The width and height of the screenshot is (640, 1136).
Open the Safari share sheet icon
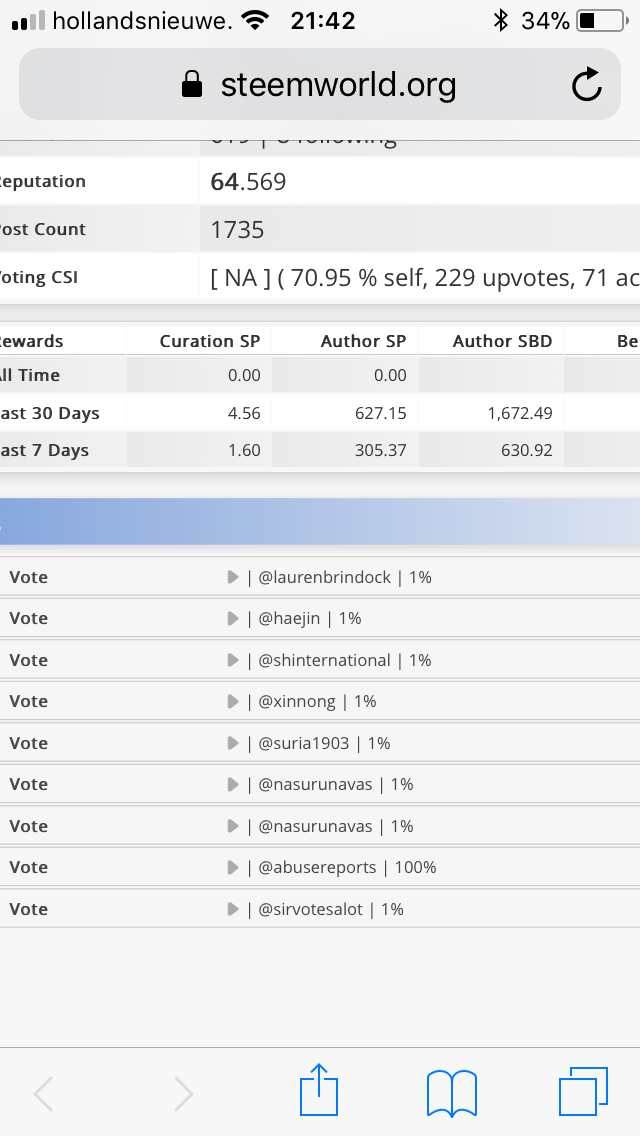tap(319, 1090)
